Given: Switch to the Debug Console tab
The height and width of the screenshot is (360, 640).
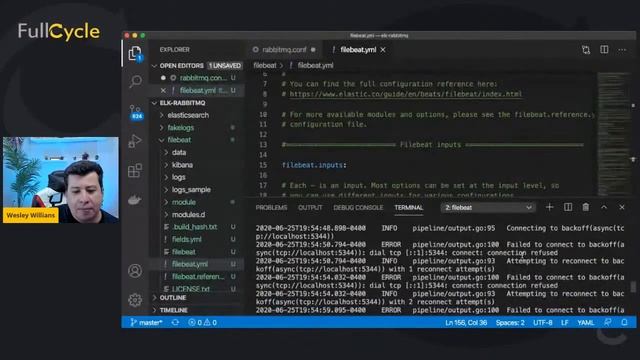Looking at the screenshot, I should (x=358, y=208).
